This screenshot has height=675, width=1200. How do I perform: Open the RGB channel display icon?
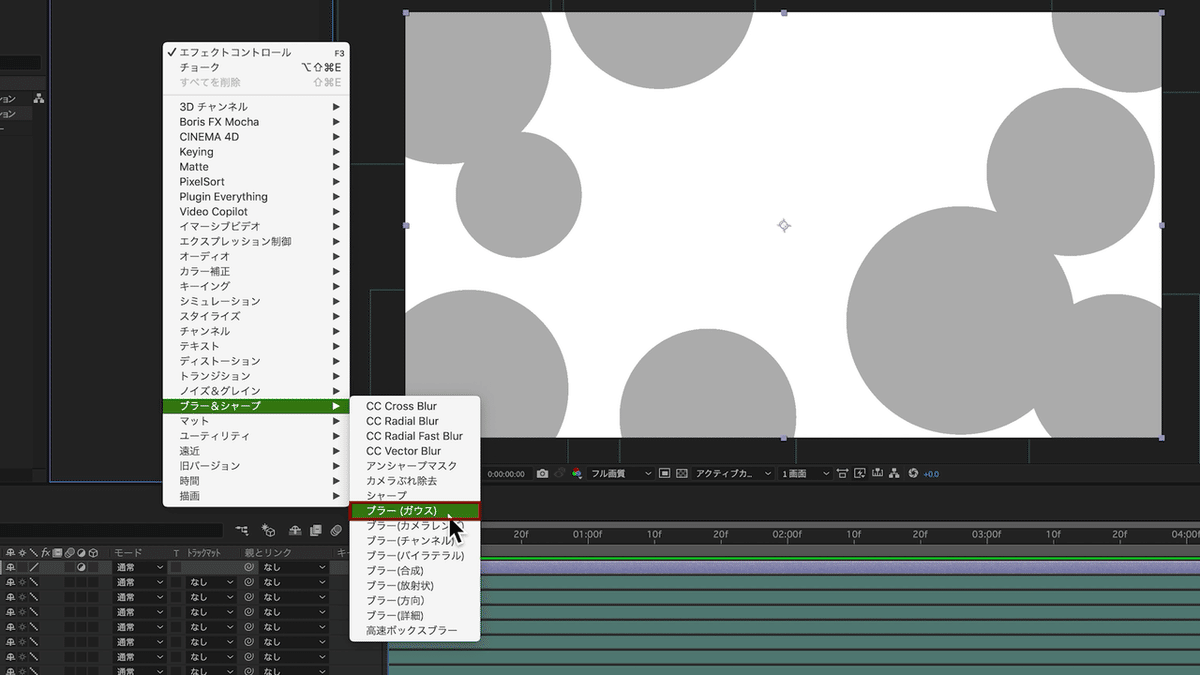point(576,473)
